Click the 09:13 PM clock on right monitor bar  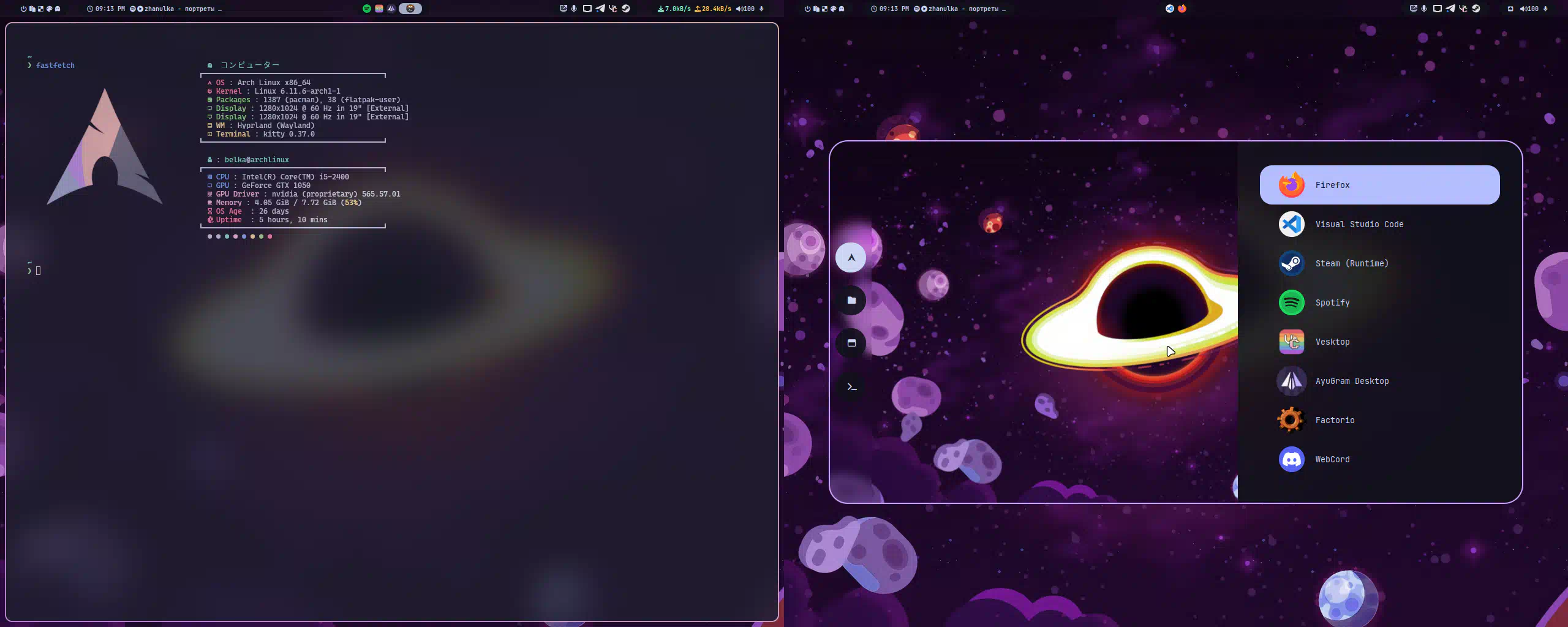(890, 9)
